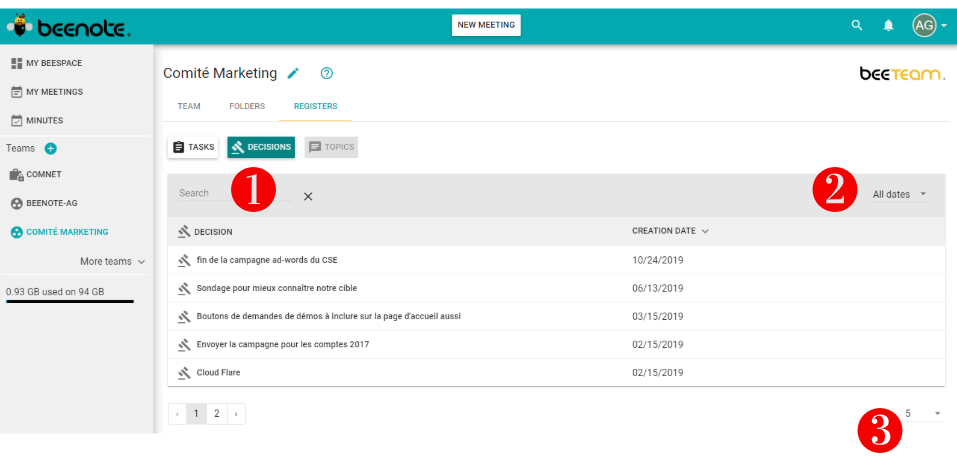The image size is (957, 461).
Task: Start a NEW MEETING
Action: [486, 25]
